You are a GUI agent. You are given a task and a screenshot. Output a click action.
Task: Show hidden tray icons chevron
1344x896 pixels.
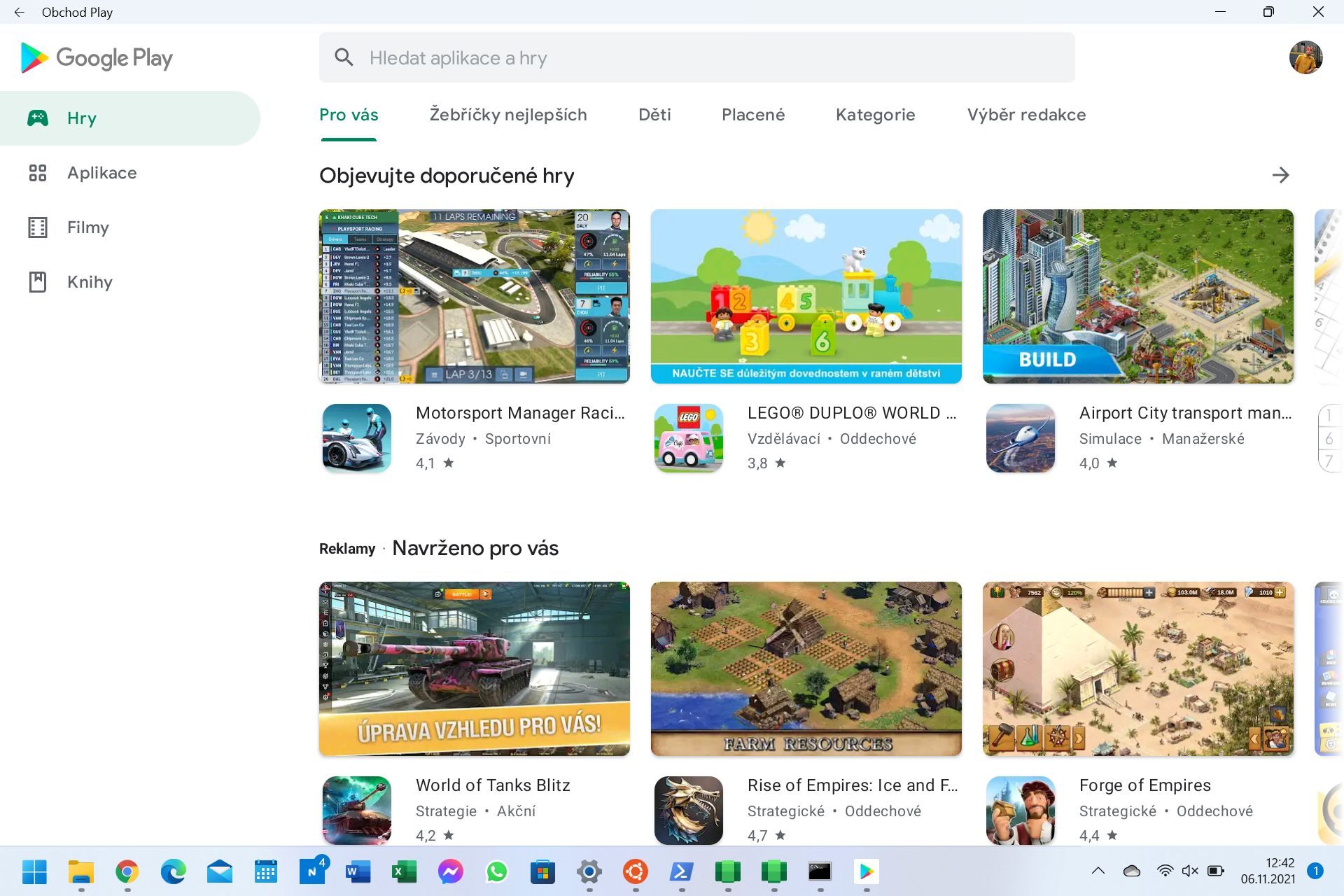pyautogui.click(x=1098, y=871)
